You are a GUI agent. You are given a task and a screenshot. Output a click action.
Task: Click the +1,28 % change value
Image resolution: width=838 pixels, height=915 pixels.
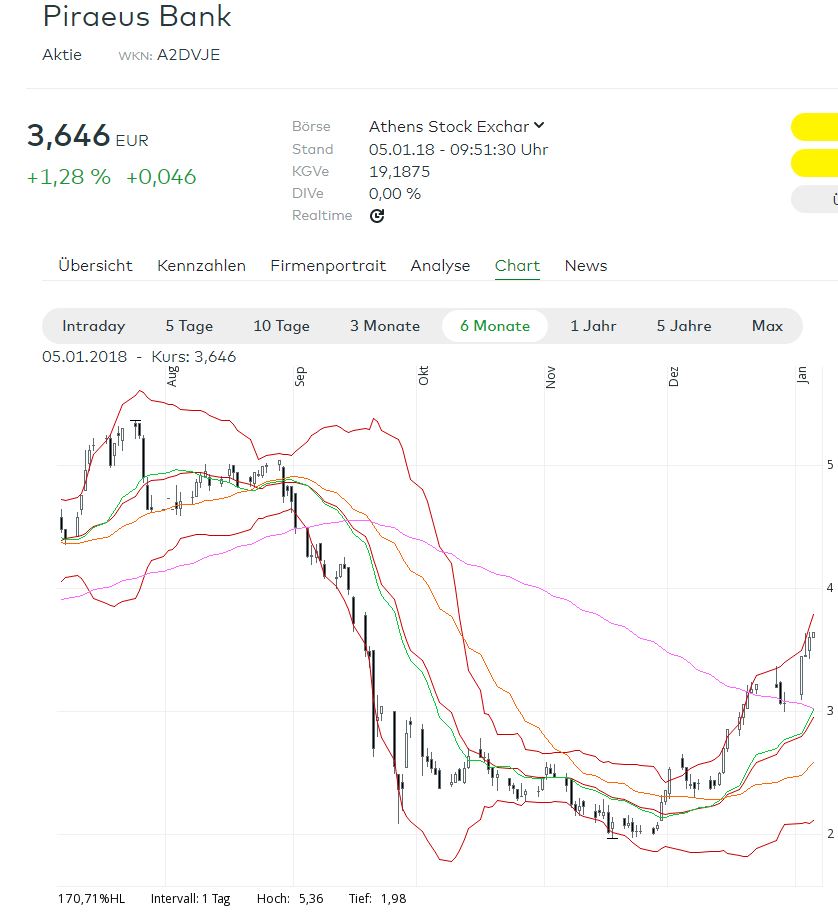69,177
